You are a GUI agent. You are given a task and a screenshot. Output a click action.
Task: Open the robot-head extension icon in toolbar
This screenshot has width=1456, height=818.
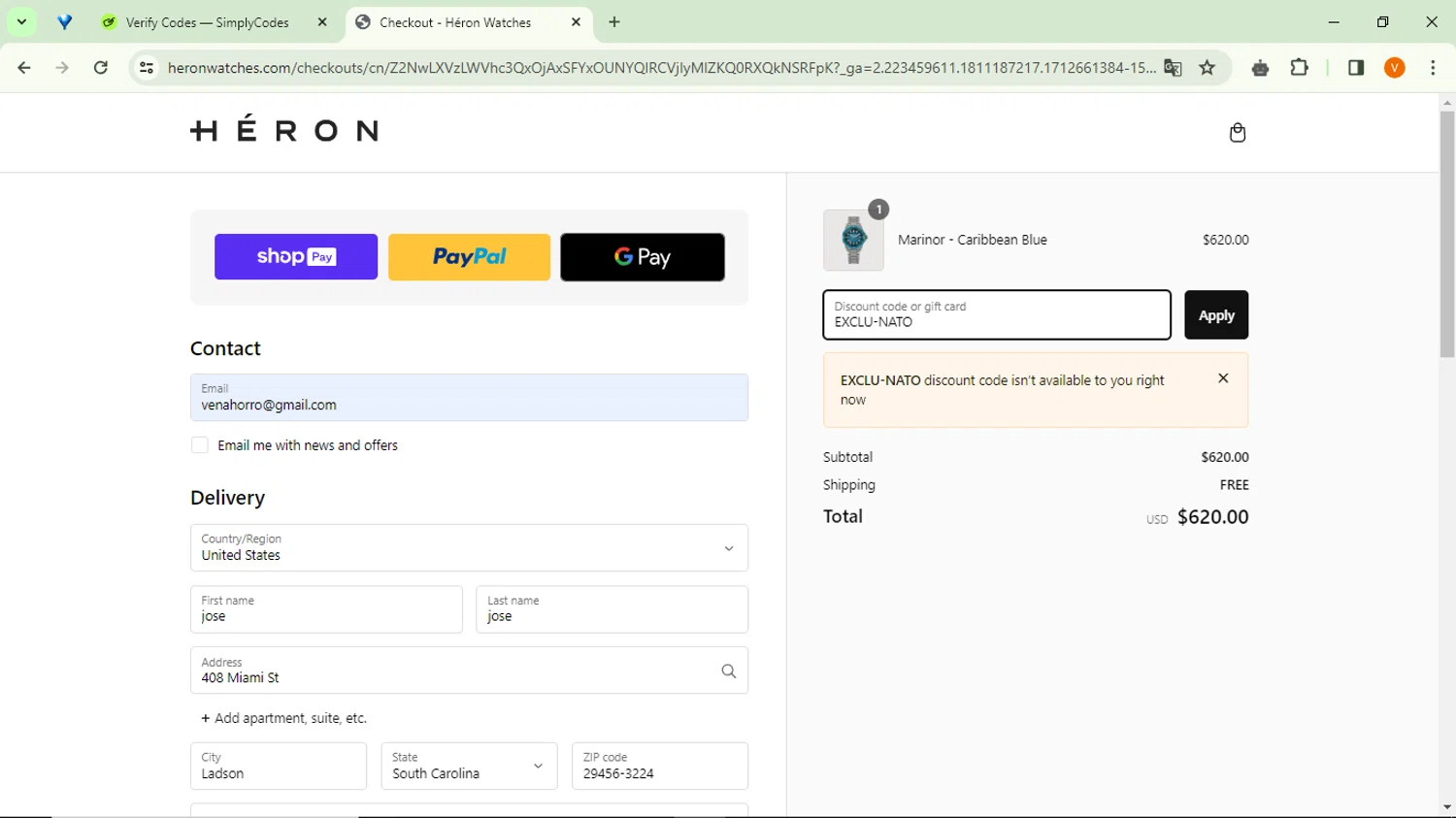(x=1260, y=68)
